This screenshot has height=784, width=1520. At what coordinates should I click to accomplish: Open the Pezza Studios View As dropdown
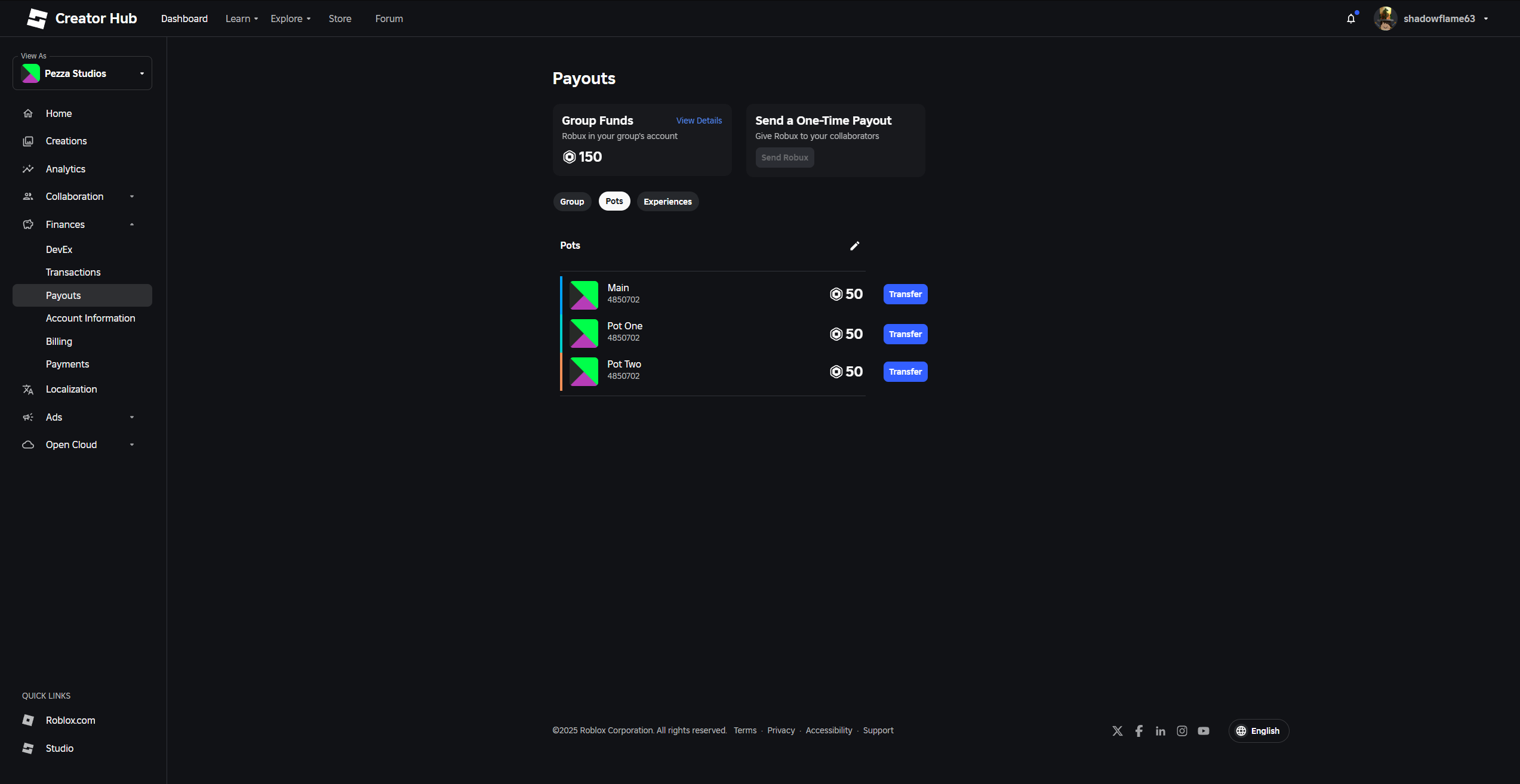coord(82,73)
